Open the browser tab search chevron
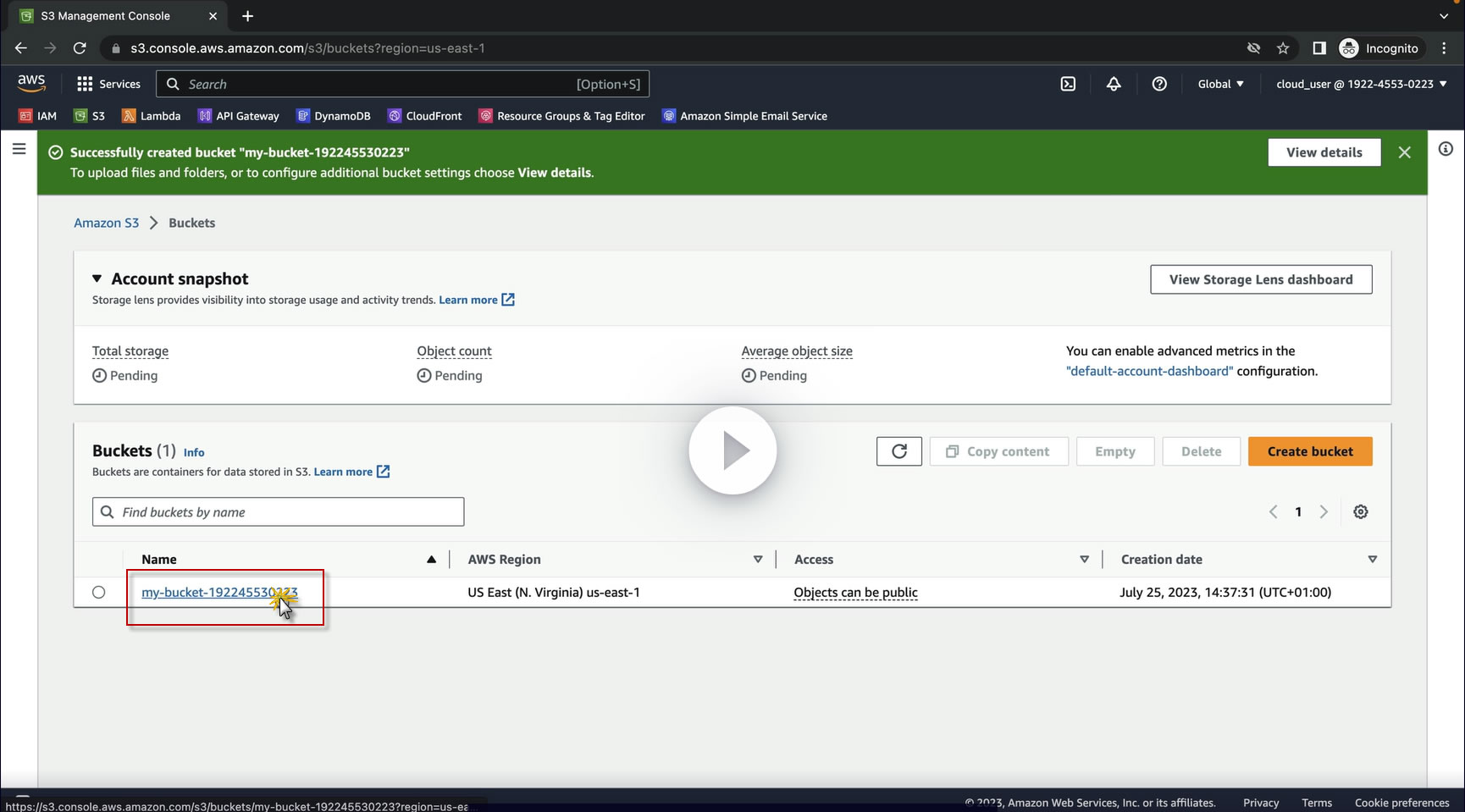The image size is (1465, 812). tap(1444, 16)
